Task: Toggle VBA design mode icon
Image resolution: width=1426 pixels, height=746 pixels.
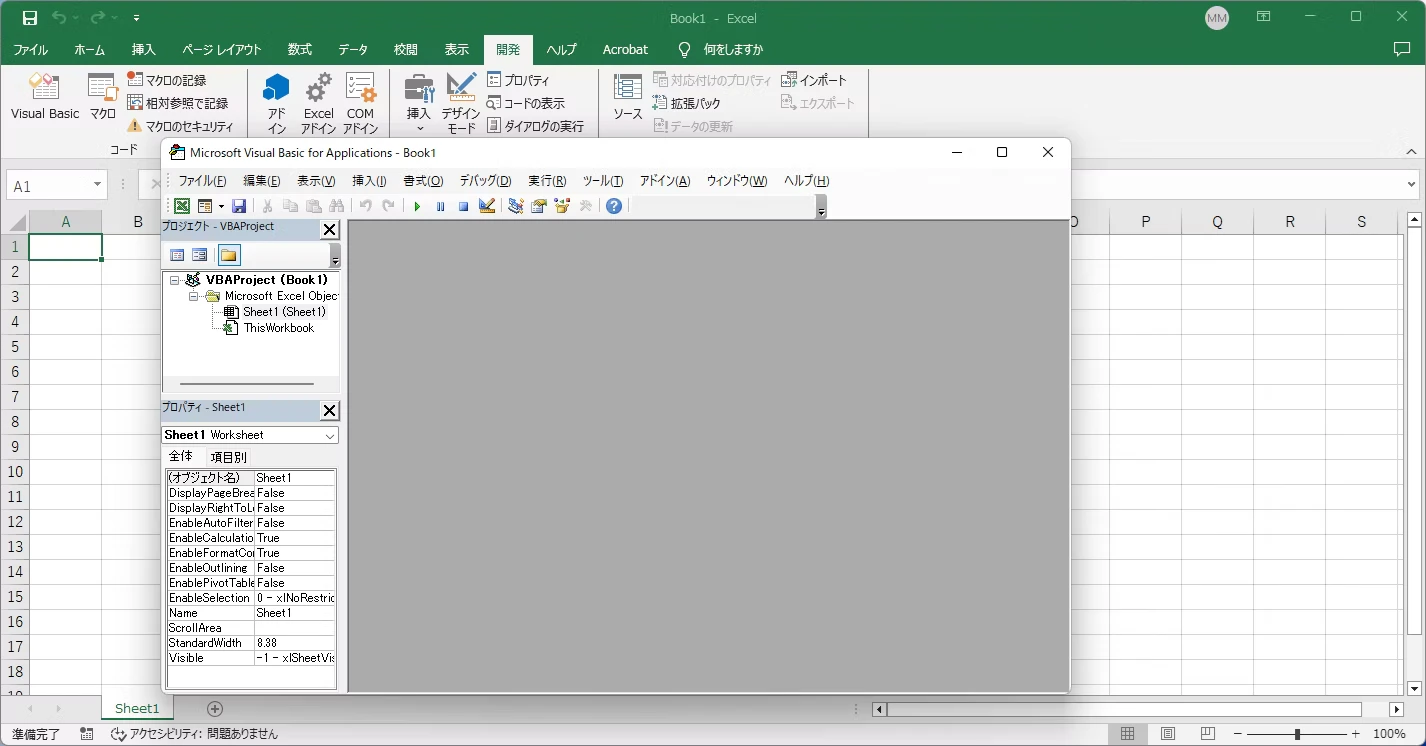Action: tap(487, 206)
